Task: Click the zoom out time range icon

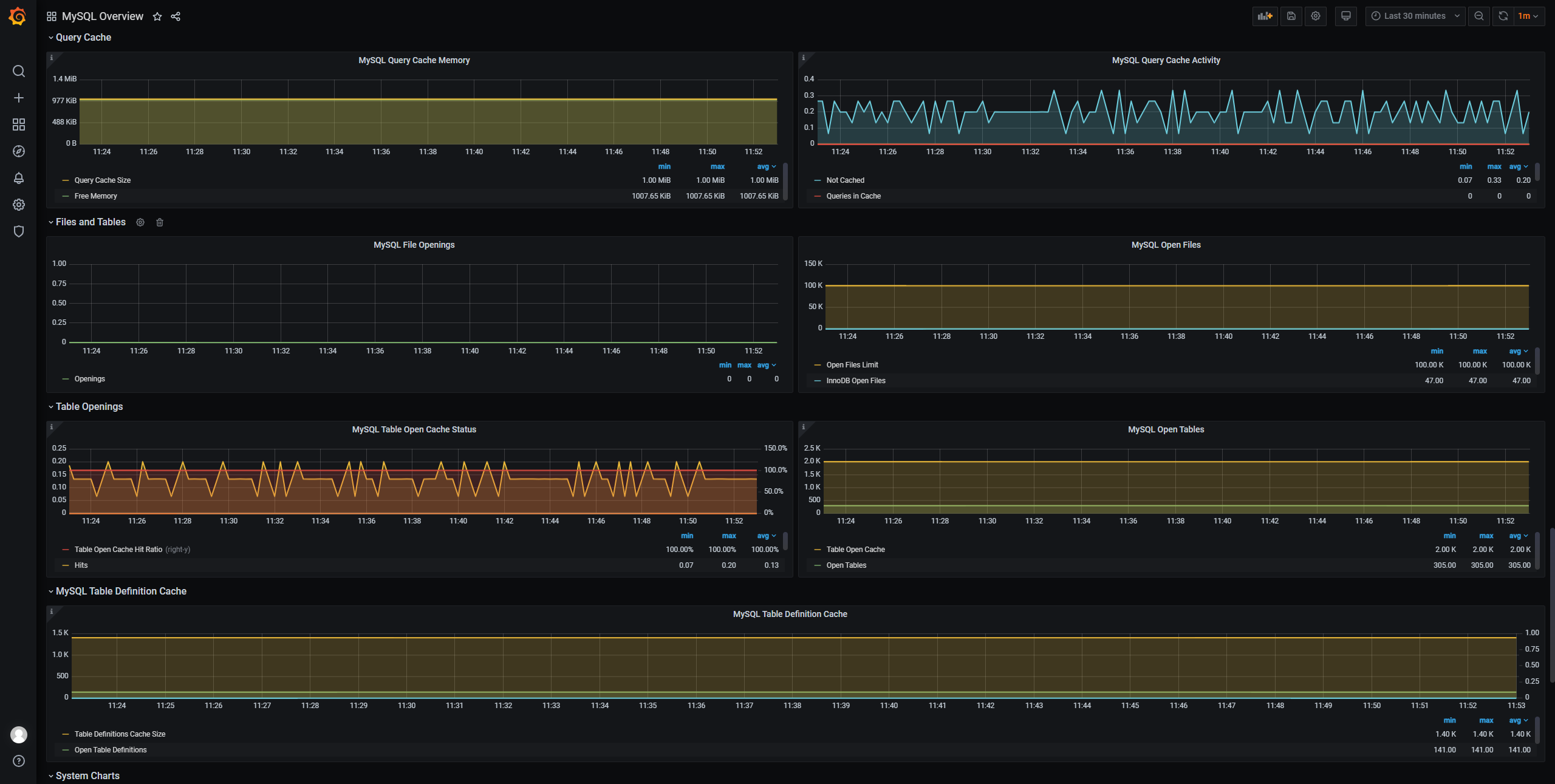Action: pos(1479,16)
